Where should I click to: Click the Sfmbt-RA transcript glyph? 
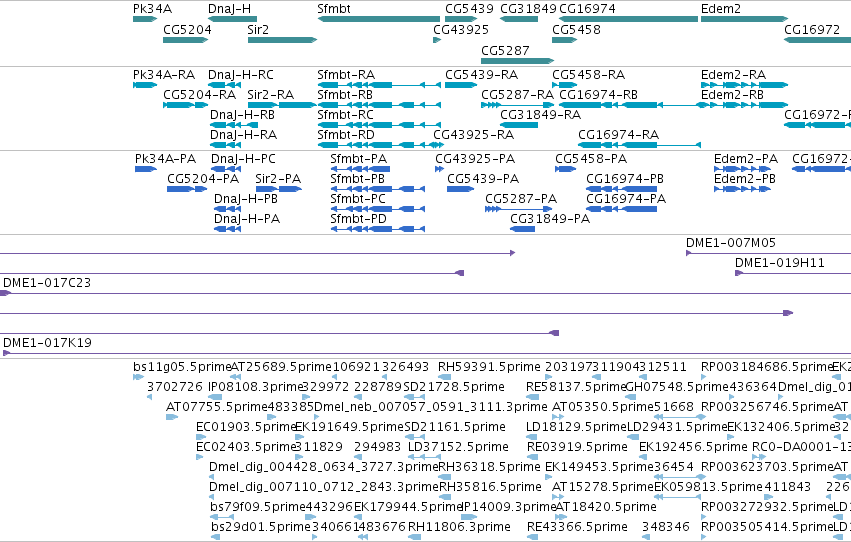point(379,85)
